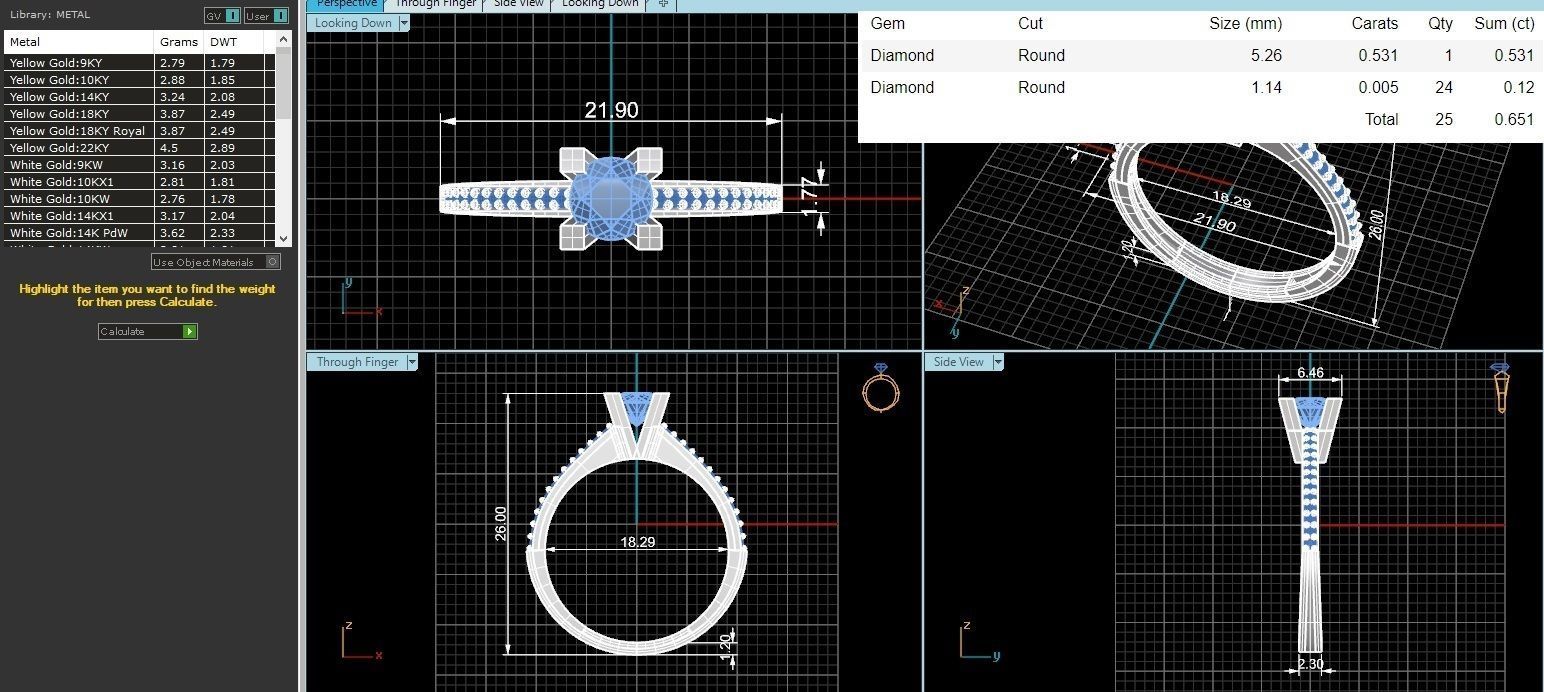Click the Cut column header in gem table
This screenshot has width=1544, height=692.
[x=1030, y=23]
